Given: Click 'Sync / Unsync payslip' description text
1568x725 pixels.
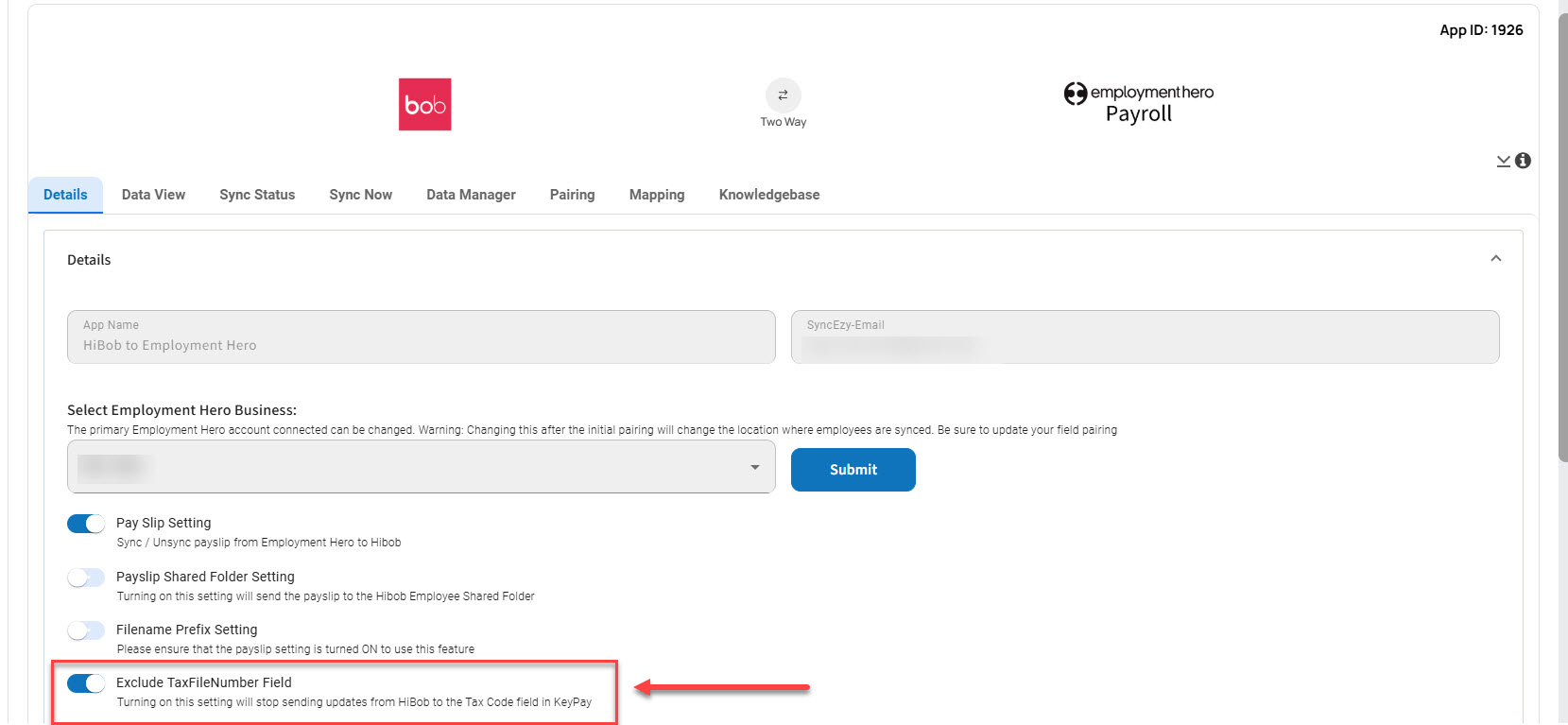Looking at the screenshot, I should (259, 543).
